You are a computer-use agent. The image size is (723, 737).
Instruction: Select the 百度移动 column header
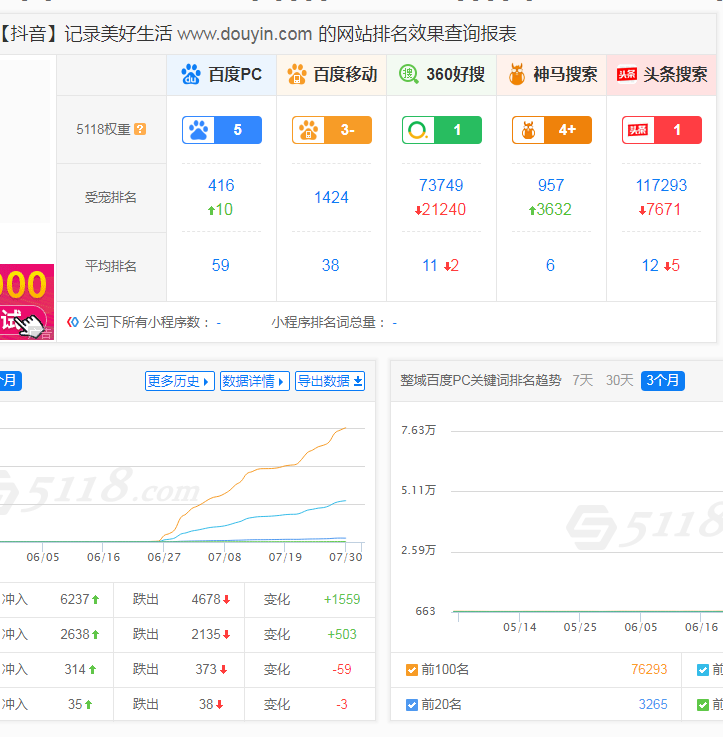click(332, 75)
